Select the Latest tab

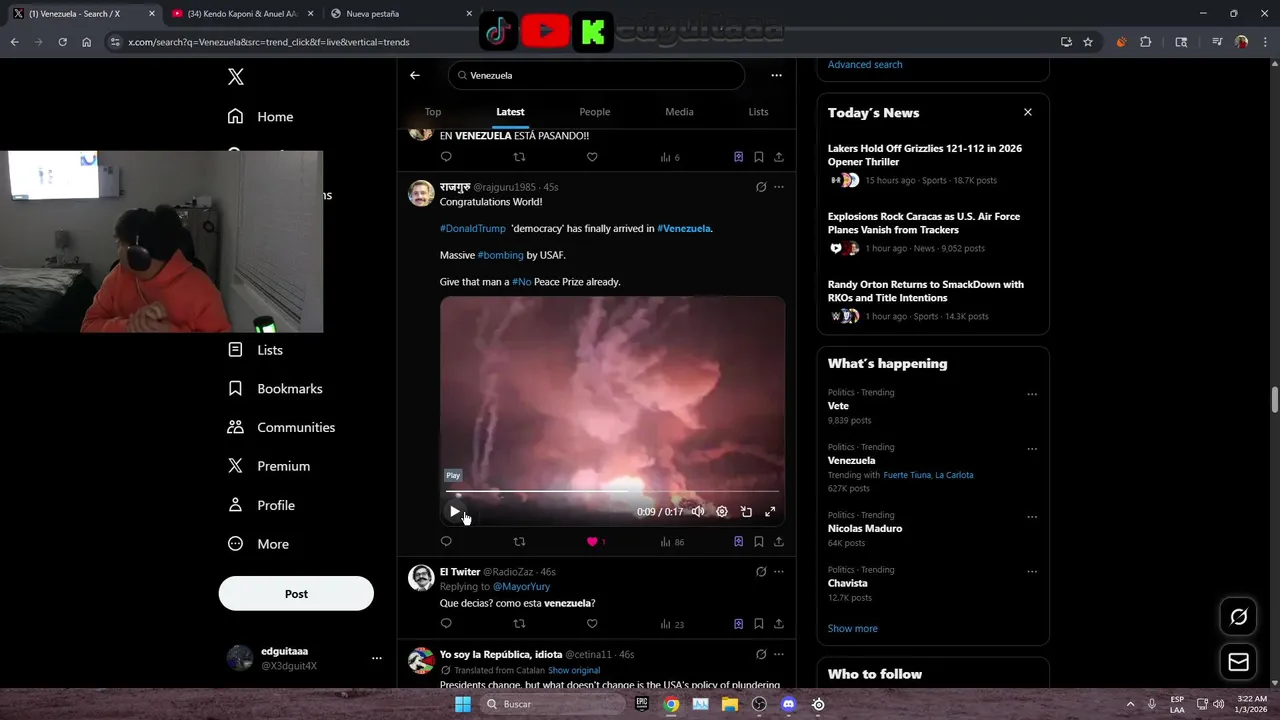point(510,112)
